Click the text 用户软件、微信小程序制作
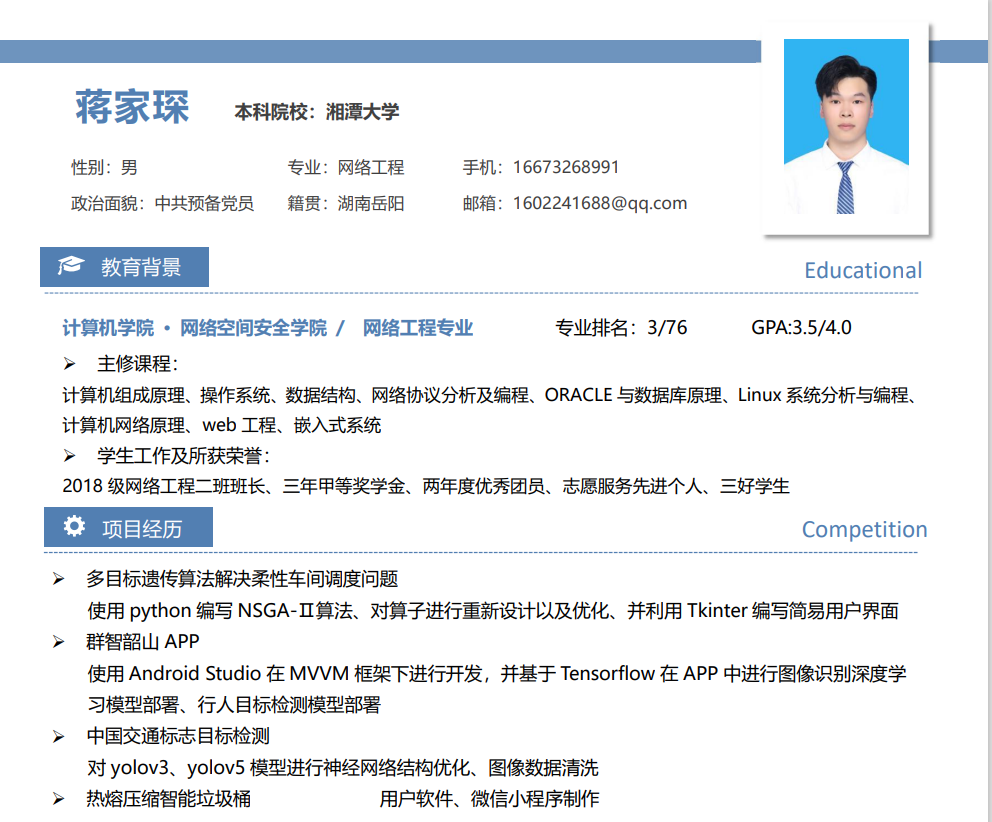 [x=489, y=799]
